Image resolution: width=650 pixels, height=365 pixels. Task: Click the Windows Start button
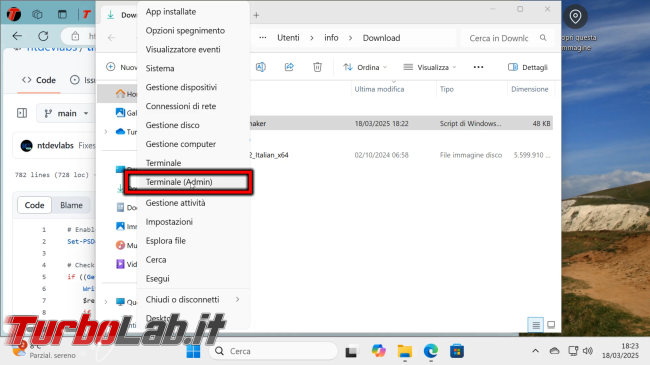pos(193,351)
